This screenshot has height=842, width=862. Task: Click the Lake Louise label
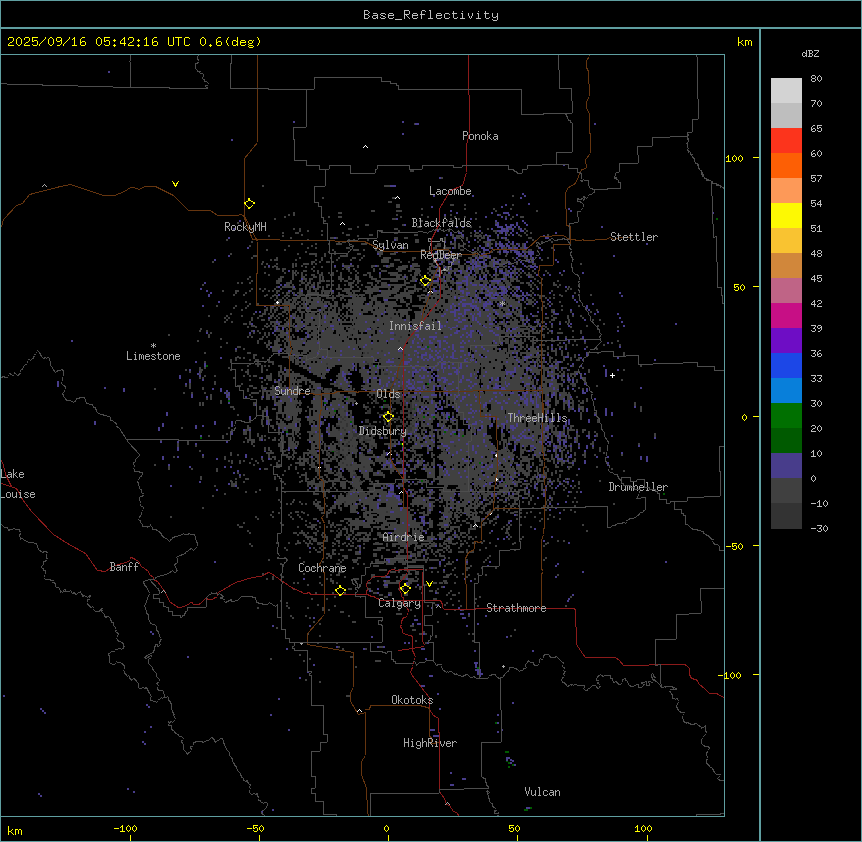click(18, 484)
